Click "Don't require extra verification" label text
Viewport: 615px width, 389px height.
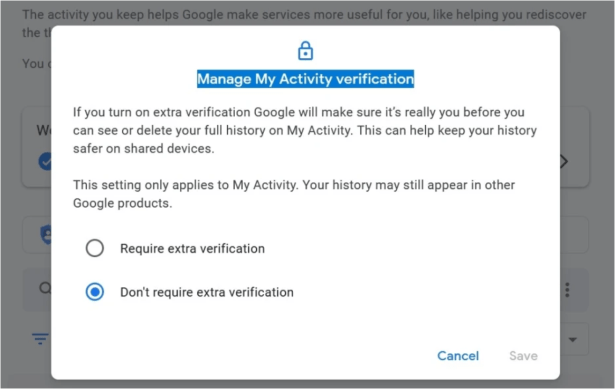(x=207, y=292)
